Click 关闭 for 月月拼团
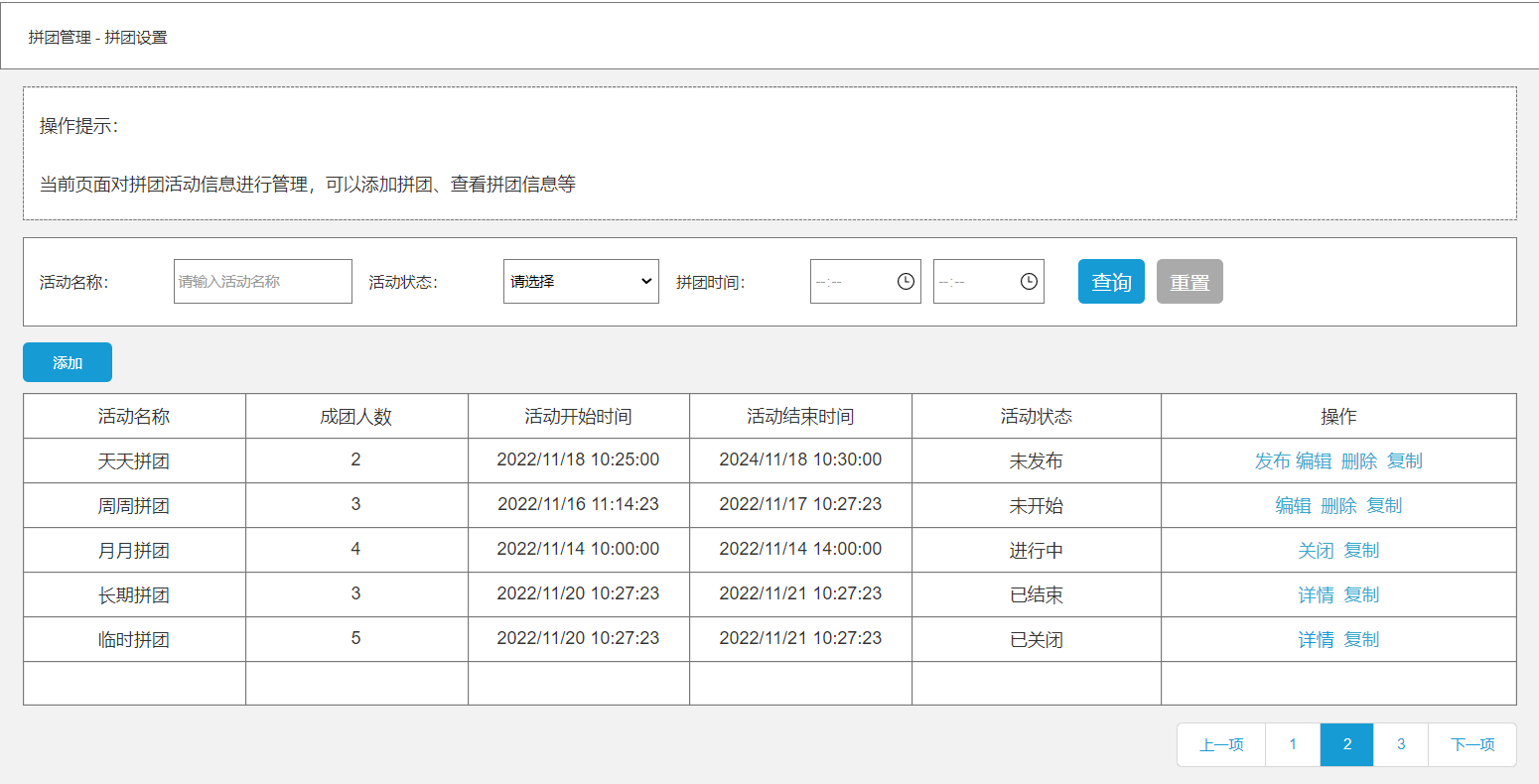The width and height of the screenshot is (1539, 784). [1316, 550]
